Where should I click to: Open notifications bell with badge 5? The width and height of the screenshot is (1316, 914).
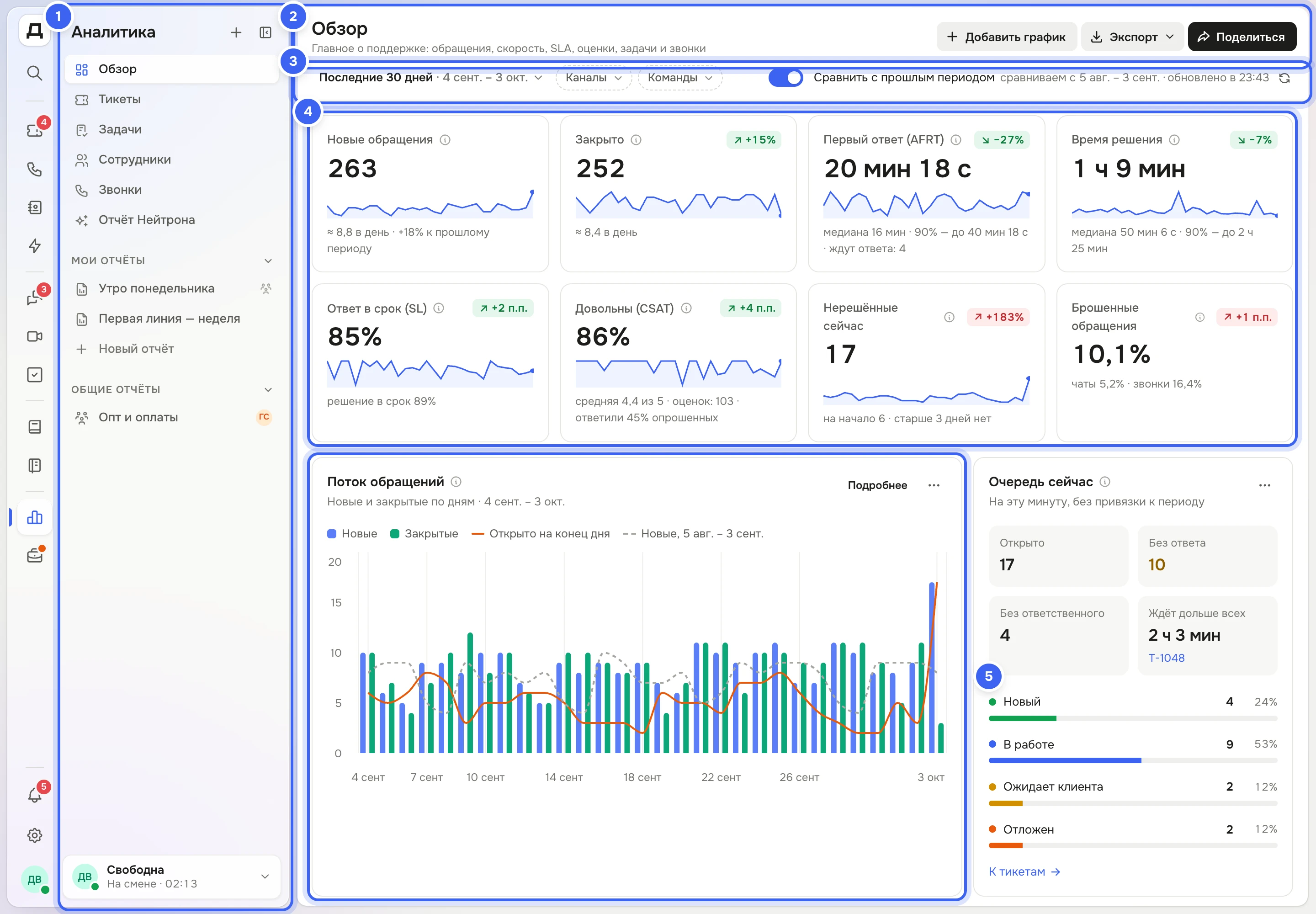(34, 795)
